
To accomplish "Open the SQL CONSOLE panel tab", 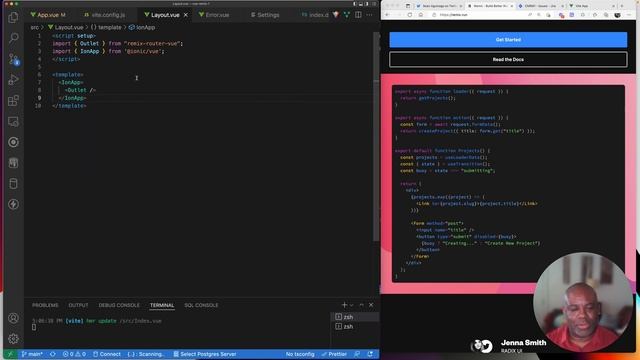I will coord(201,305).
